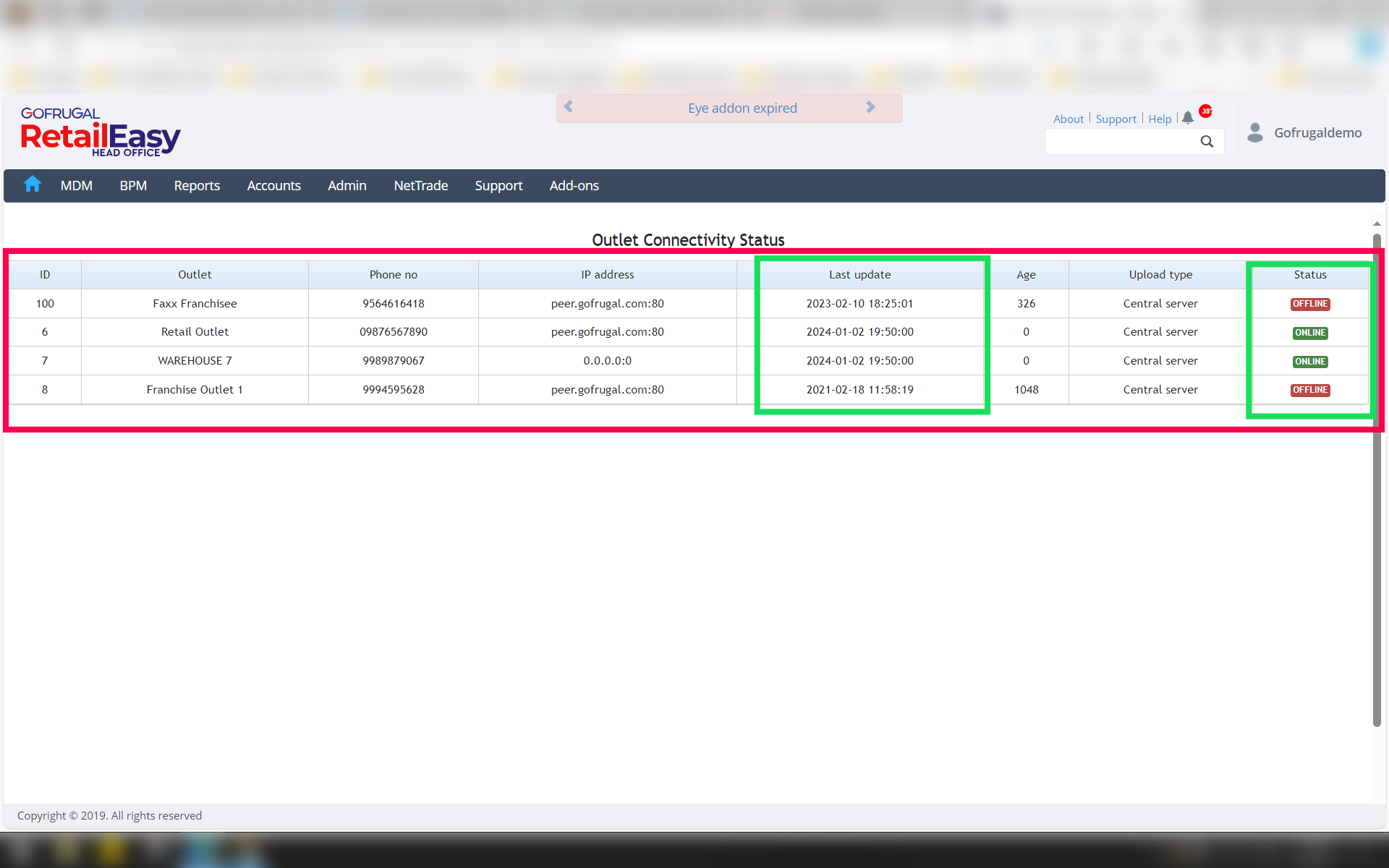Sort by the Last update column header
This screenshot has height=868, width=1389.
(x=859, y=275)
